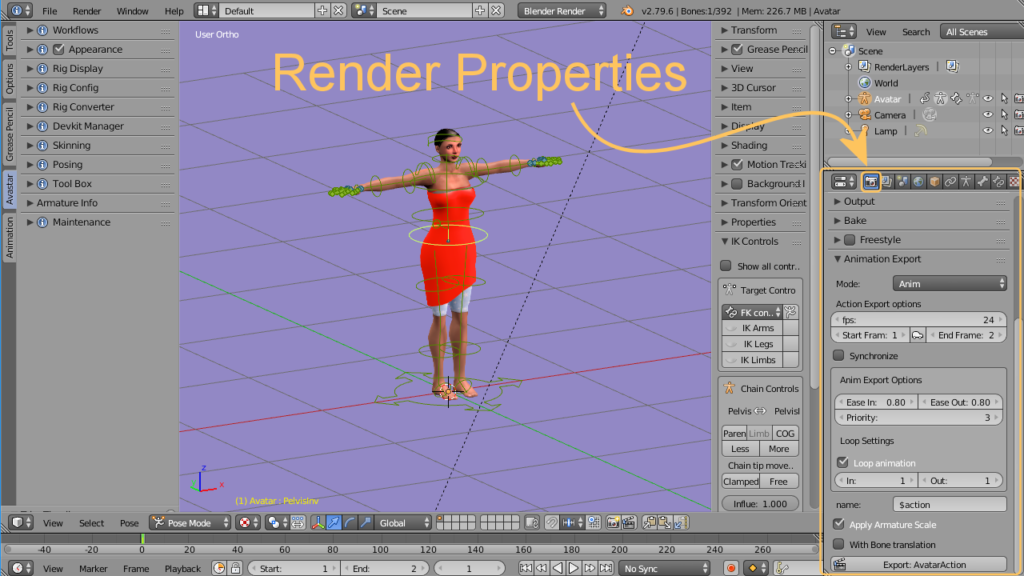Open the World properties tab icon

[x=918, y=181]
